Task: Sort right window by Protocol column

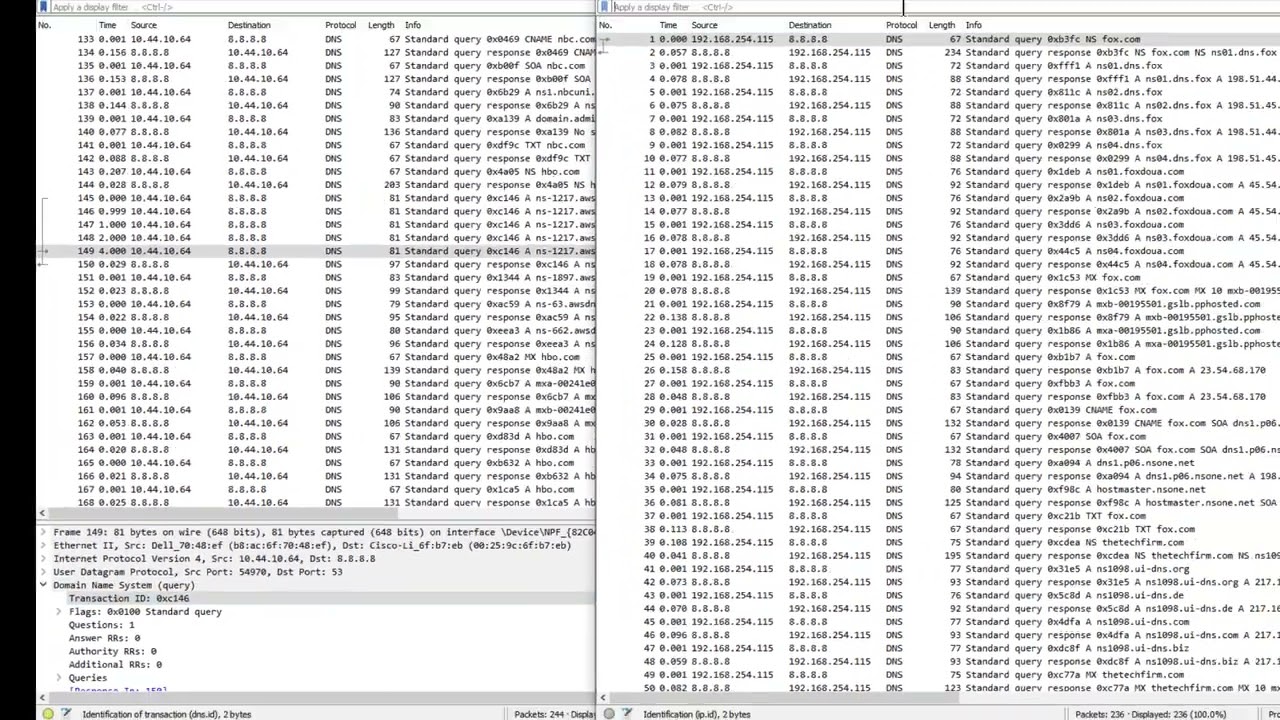Action: click(x=901, y=25)
